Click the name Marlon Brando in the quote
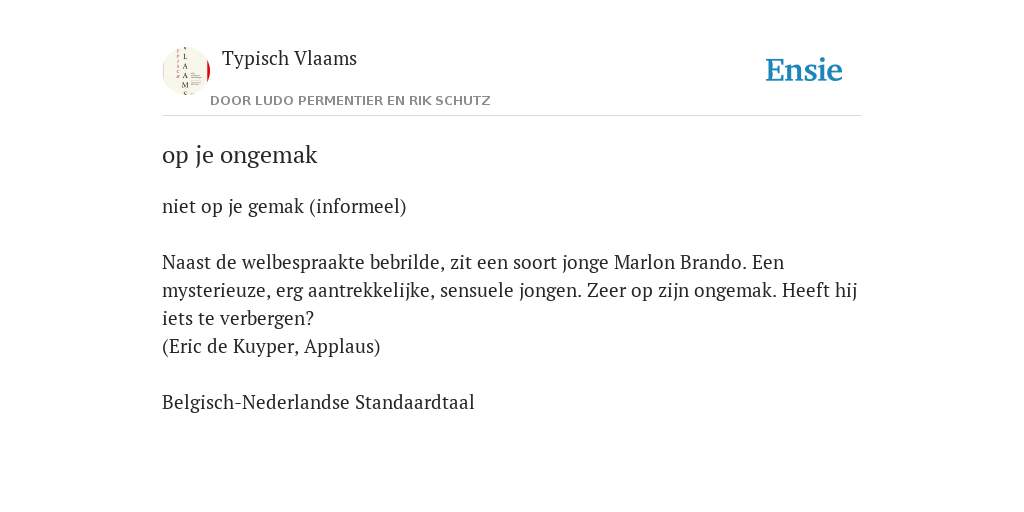 point(679,263)
